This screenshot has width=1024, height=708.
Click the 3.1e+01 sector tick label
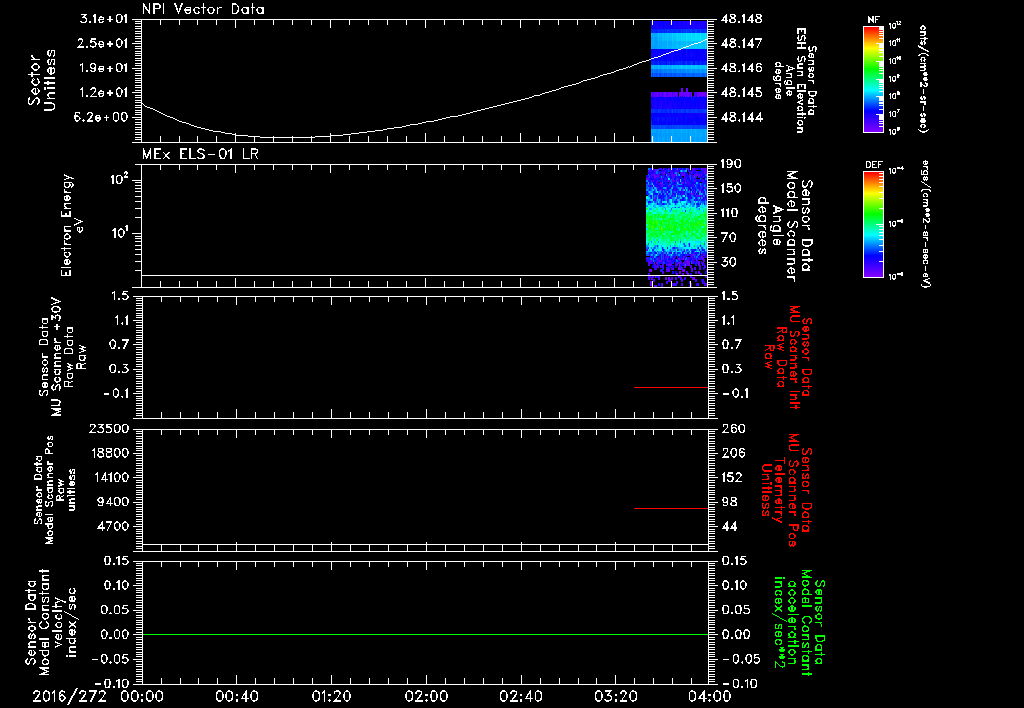pyautogui.click(x=104, y=19)
